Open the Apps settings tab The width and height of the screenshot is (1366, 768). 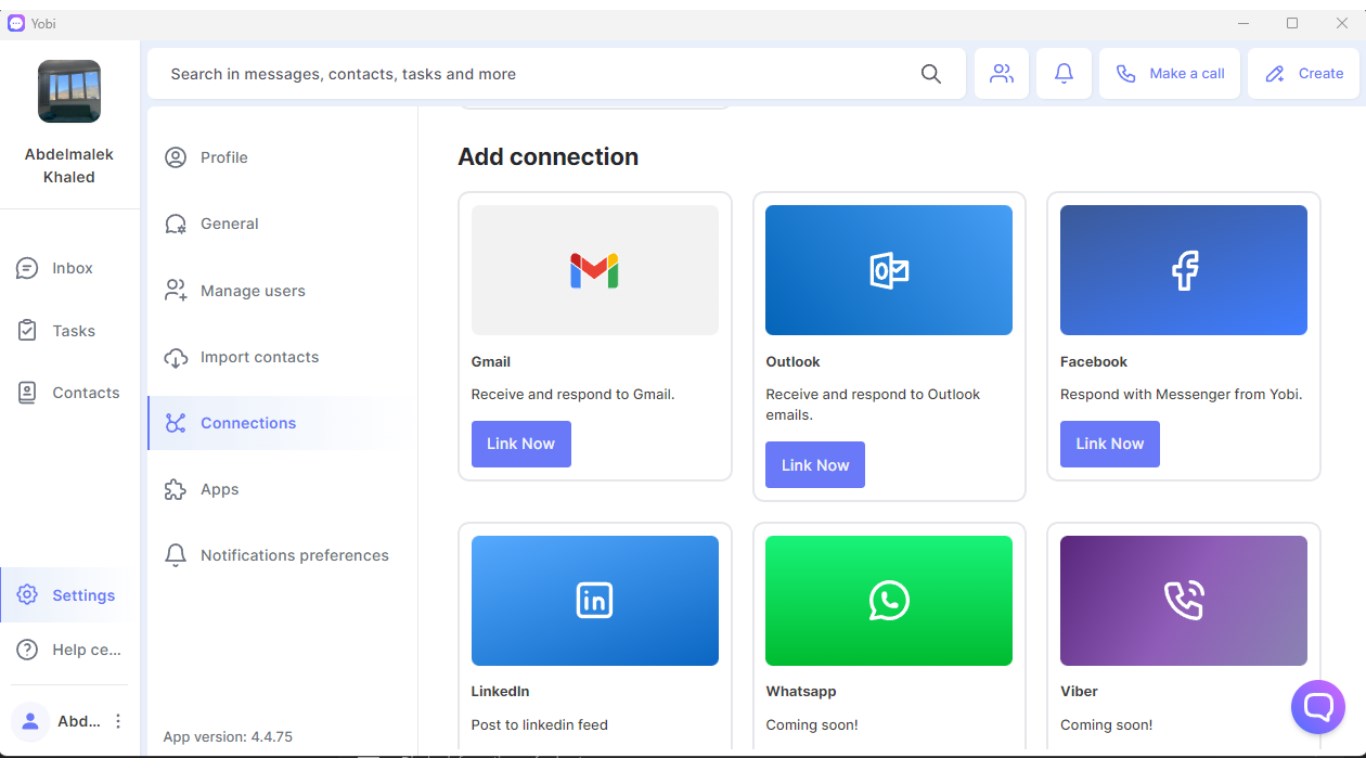click(x=282, y=489)
